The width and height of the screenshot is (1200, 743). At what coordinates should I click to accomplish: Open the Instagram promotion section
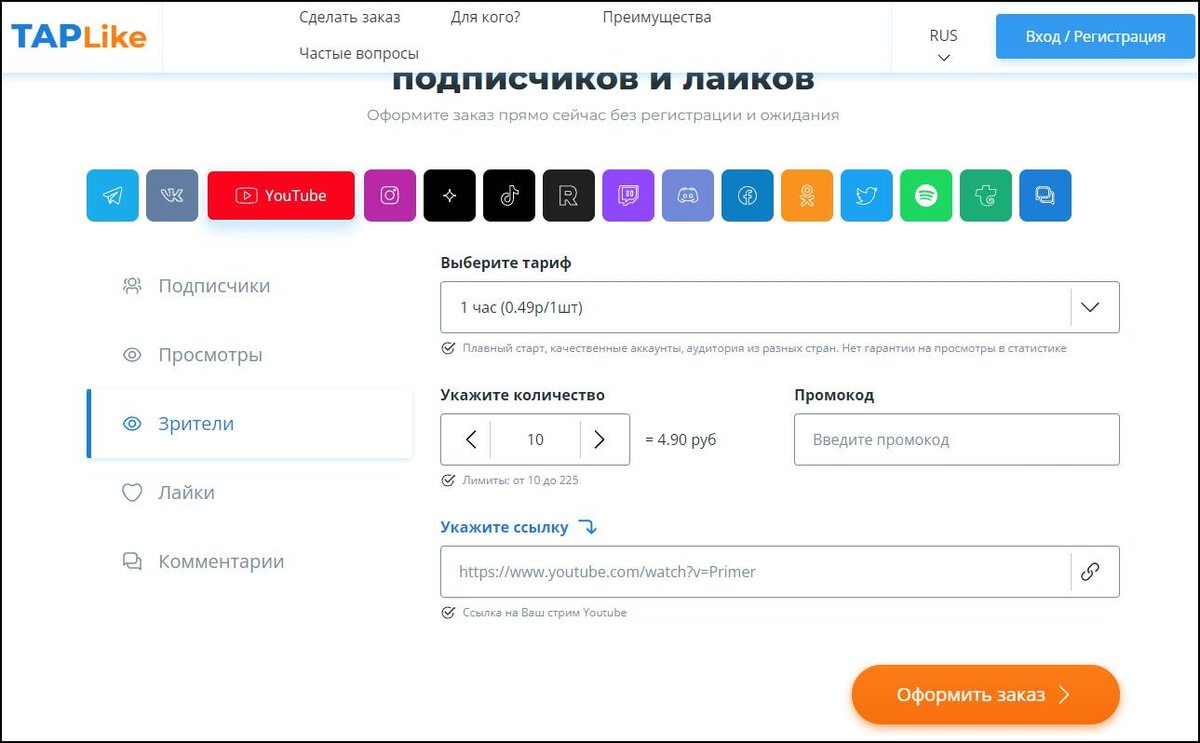pyautogui.click(x=390, y=195)
